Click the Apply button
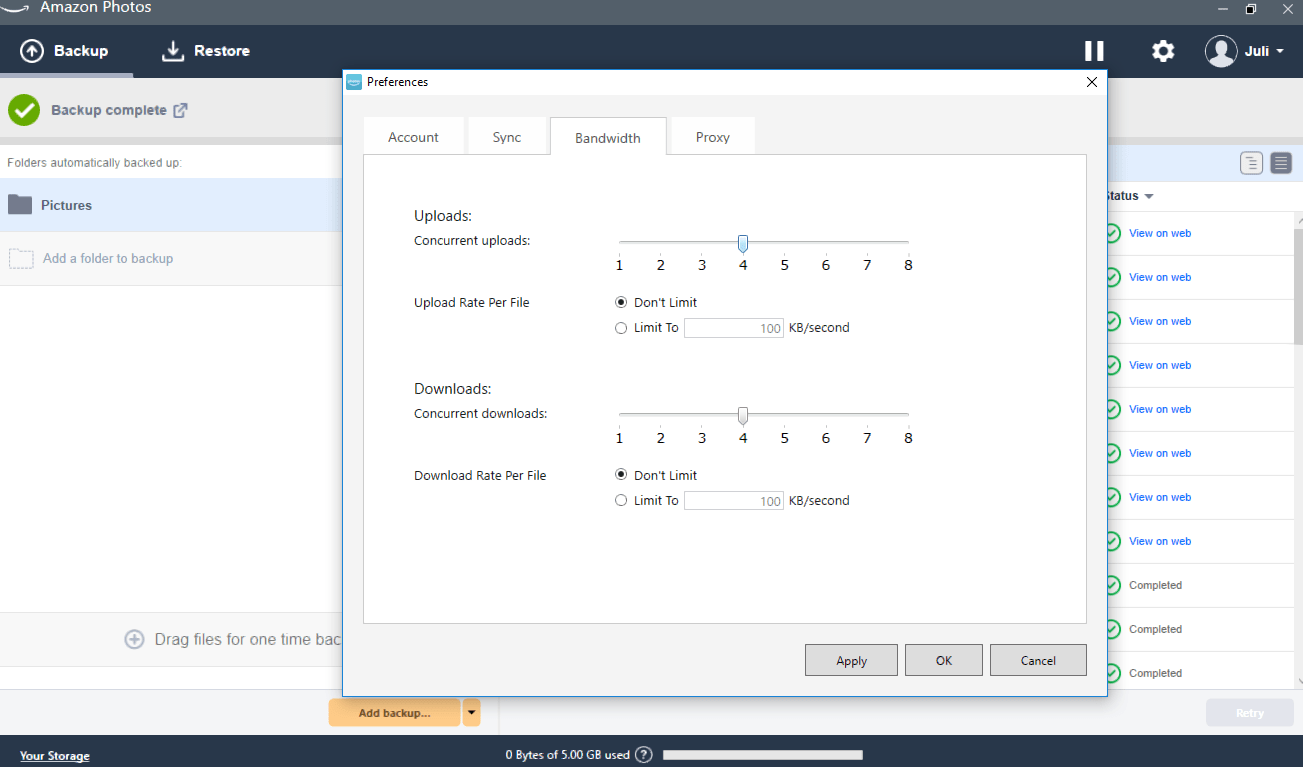This screenshot has height=767, width=1303. [852, 660]
